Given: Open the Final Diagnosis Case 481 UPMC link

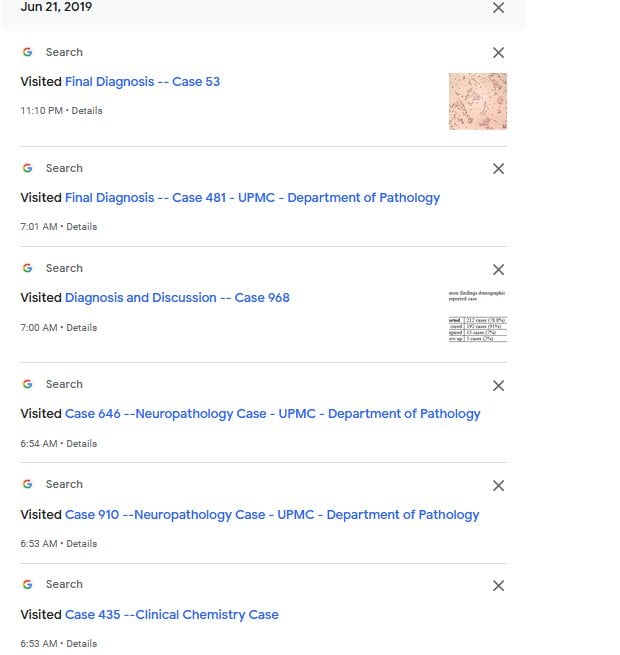Looking at the screenshot, I should (x=252, y=198).
